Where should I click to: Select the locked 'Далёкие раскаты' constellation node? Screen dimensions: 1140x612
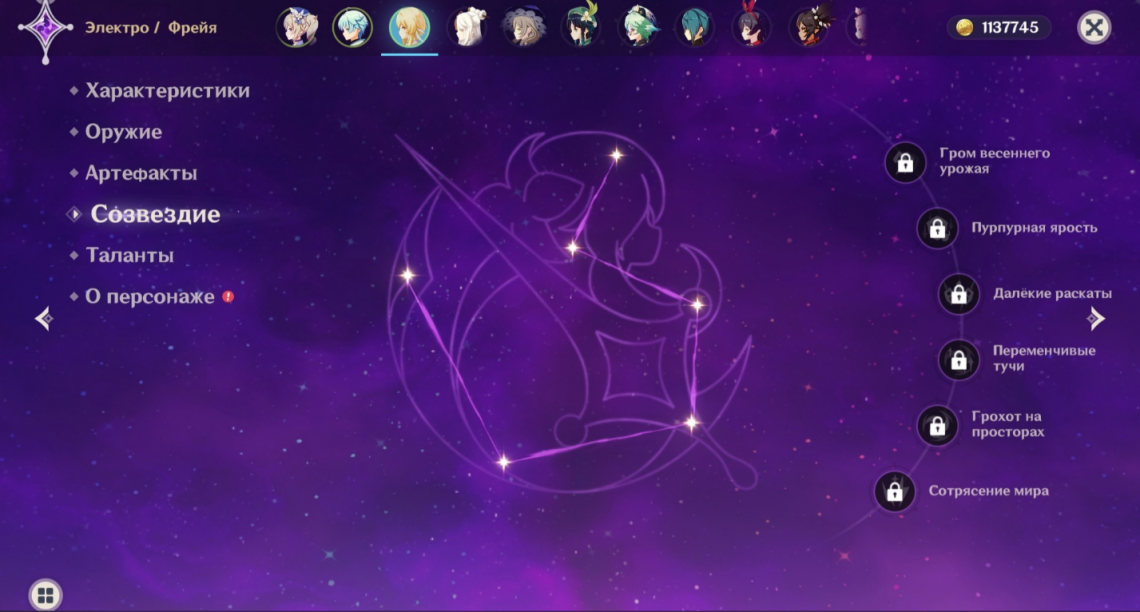(958, 294)
